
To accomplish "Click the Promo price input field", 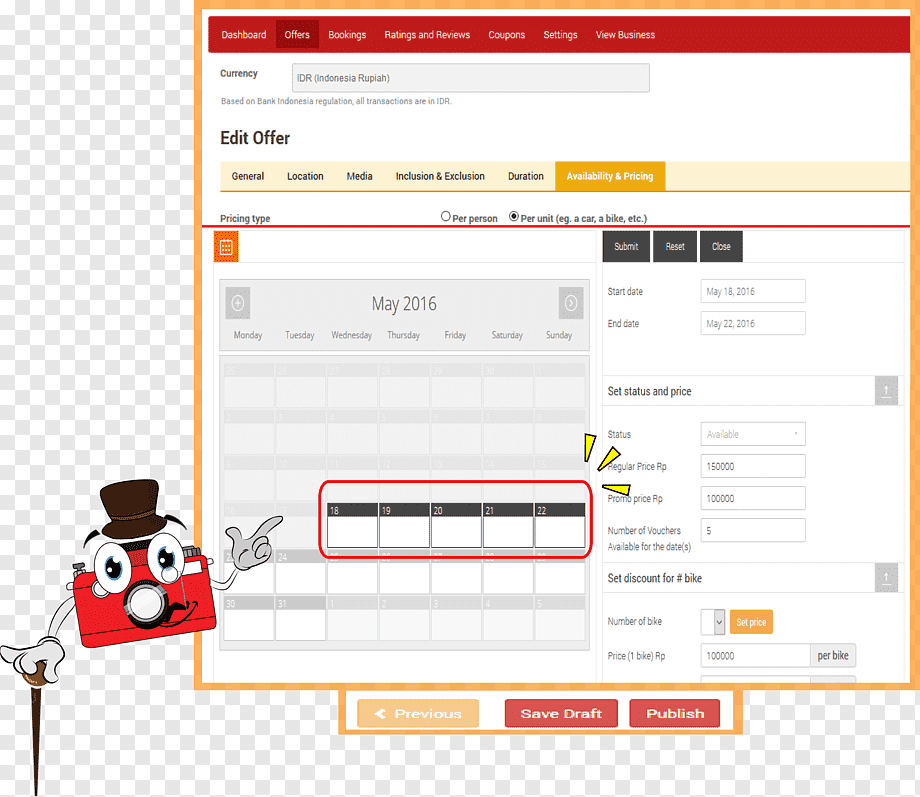I will 753,498.
